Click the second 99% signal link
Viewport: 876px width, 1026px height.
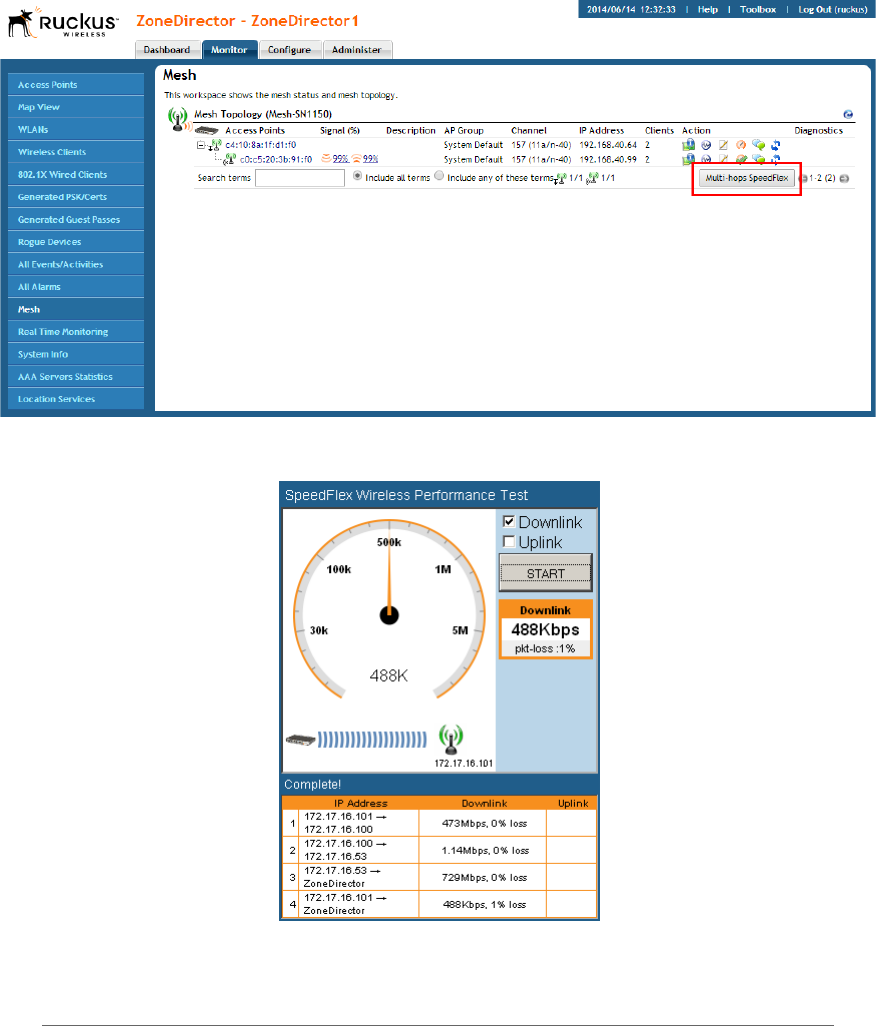tap(370, 159)
